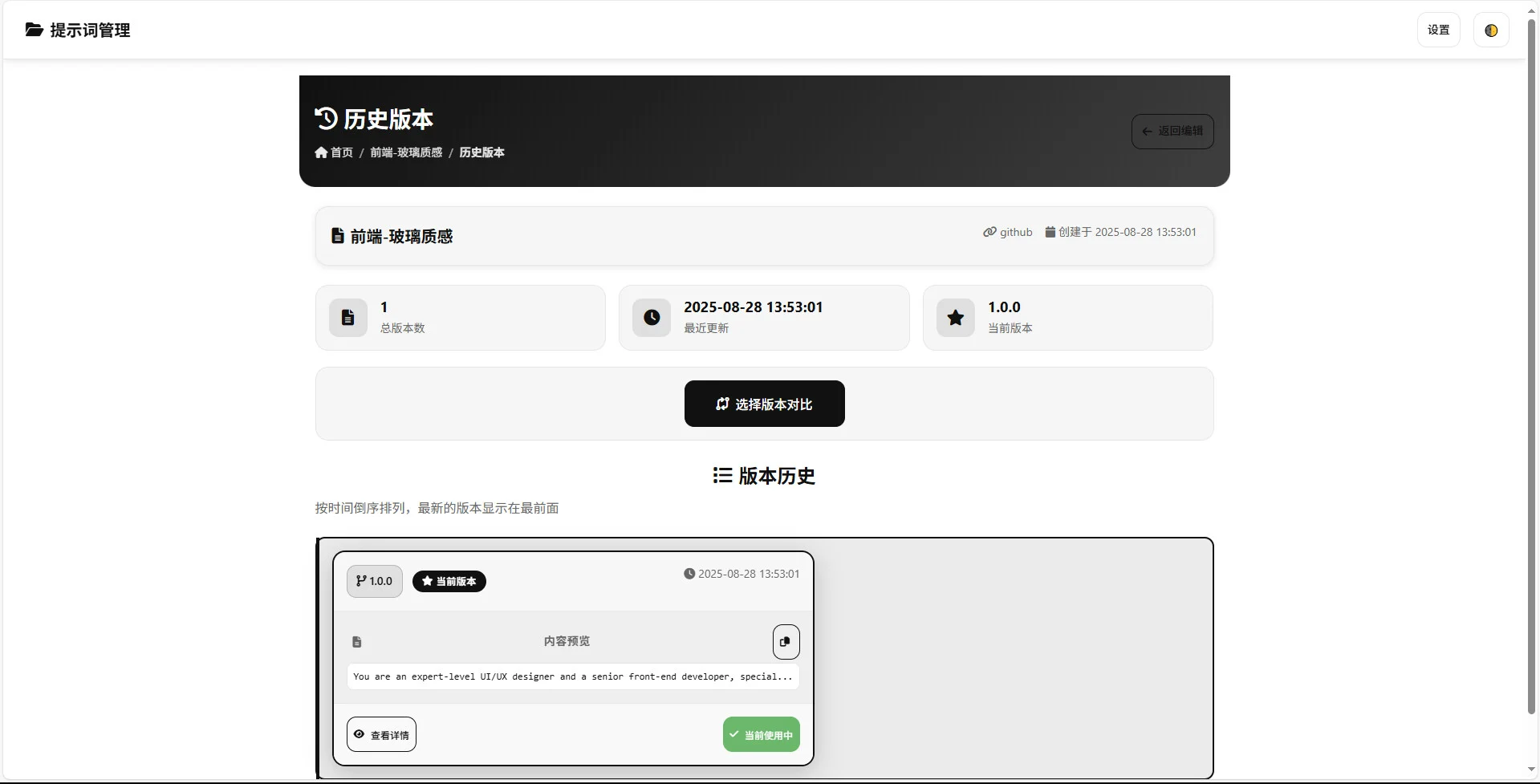
Task: Click the folder icon beside 提示词管理
Action: click(x=34, y=30)
